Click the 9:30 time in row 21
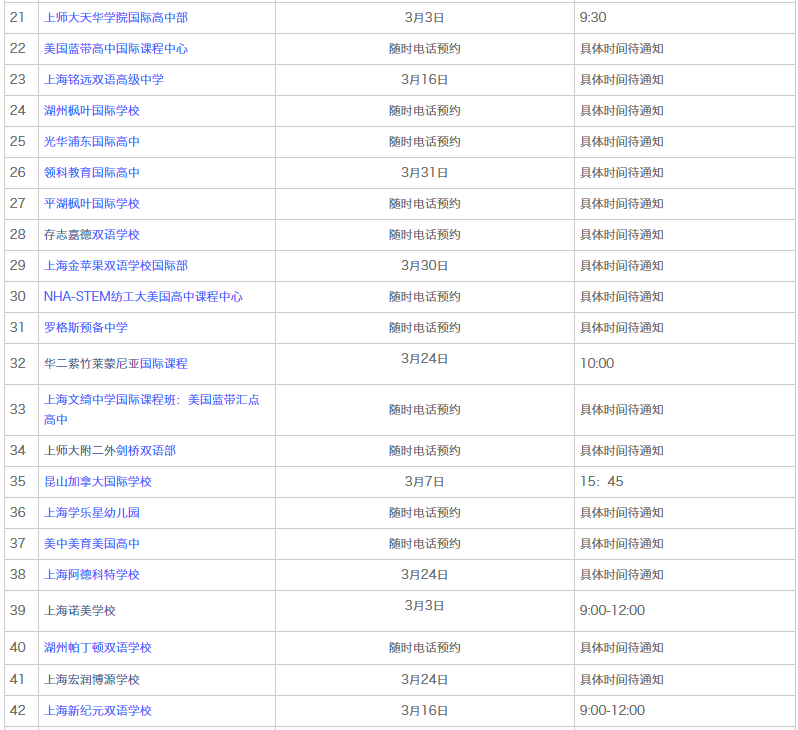Viewport: 798px width, 730px height. (x=593, y=18)
